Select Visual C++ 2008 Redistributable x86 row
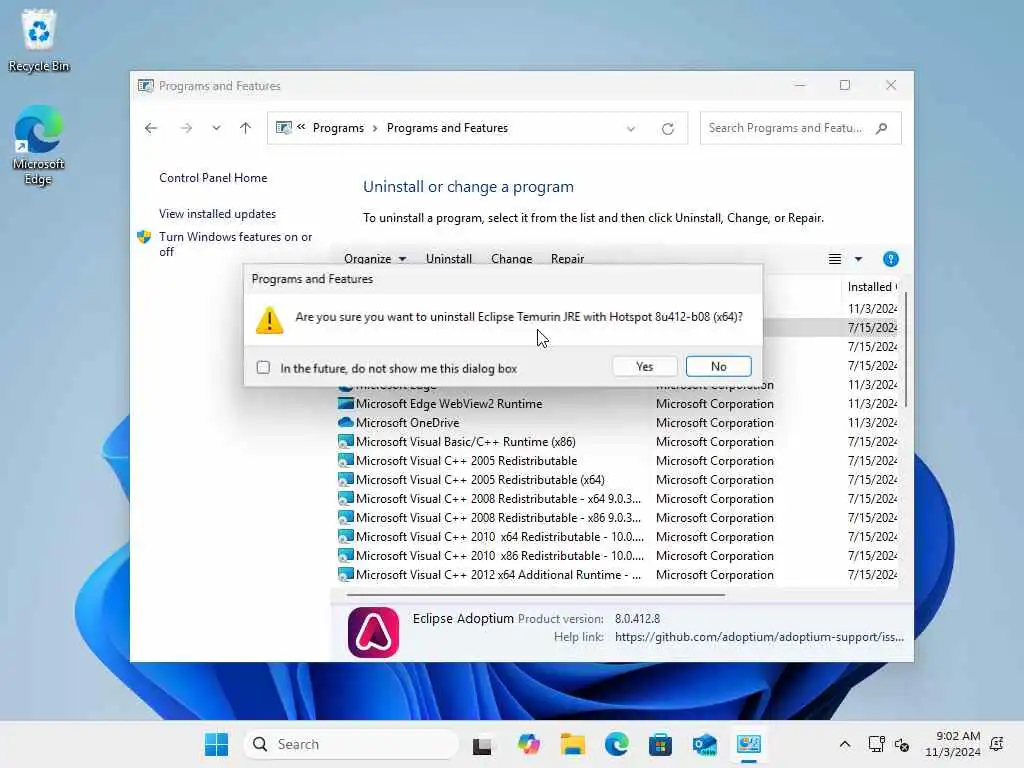Image resolution: width=1024 pixels, height=768 pixels. click(x=617, y=517)
